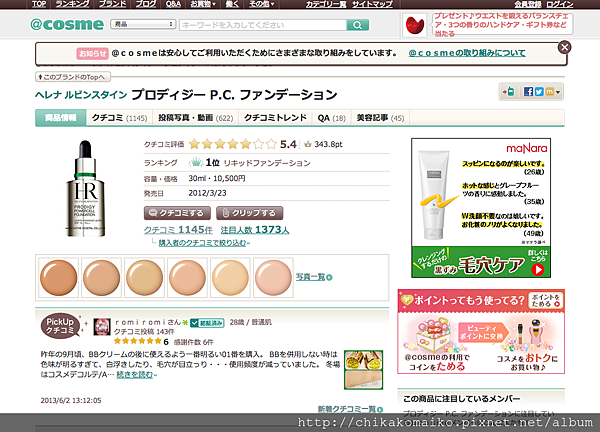Open お買物 menu in top bar

[203, 4]
